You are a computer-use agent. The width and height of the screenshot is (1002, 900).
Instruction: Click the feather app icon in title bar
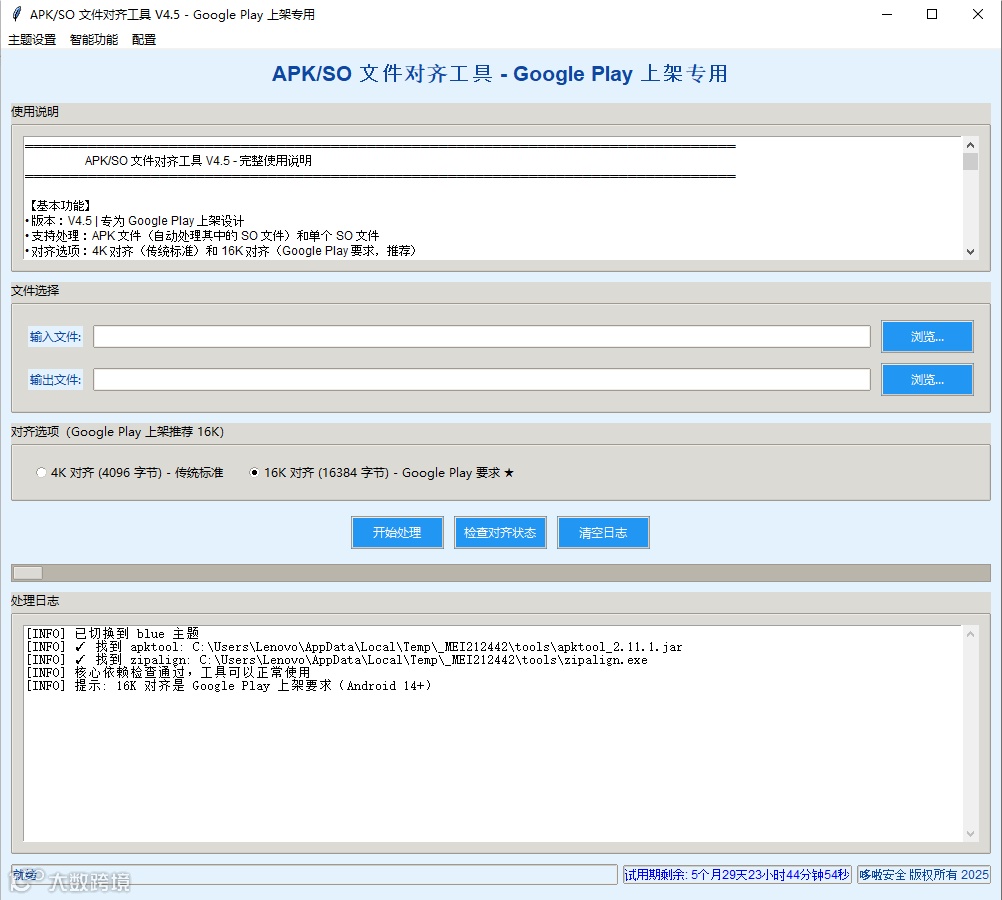pyautogui.click(x=17, y=14)
